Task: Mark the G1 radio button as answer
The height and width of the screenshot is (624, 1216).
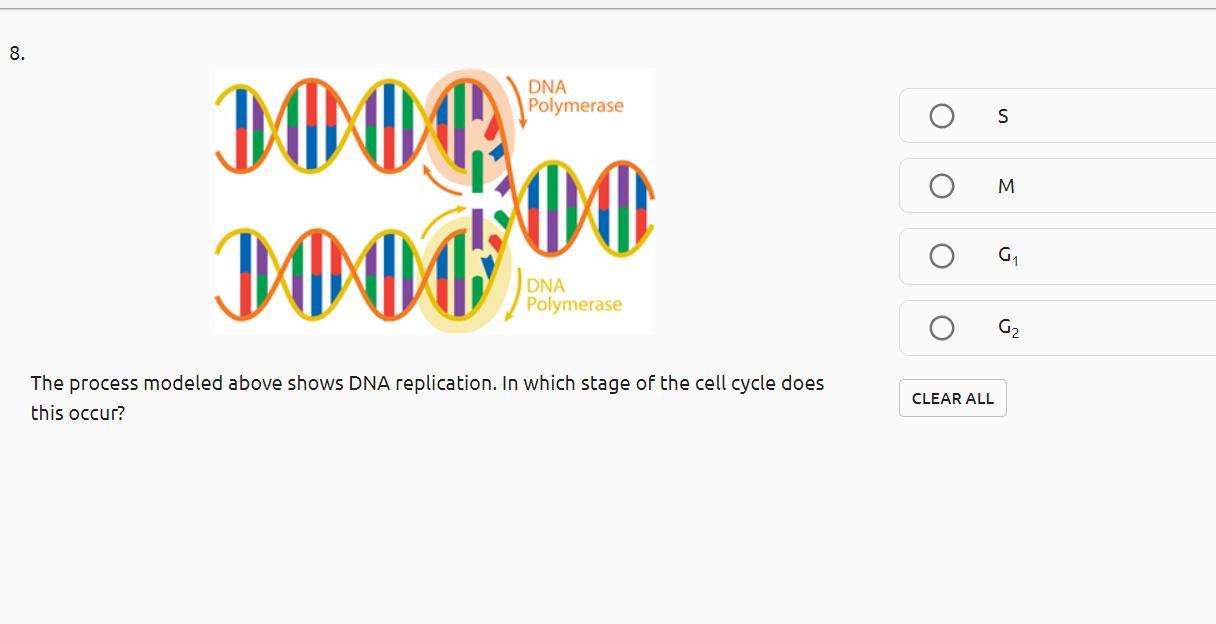Action: [941, 256]
